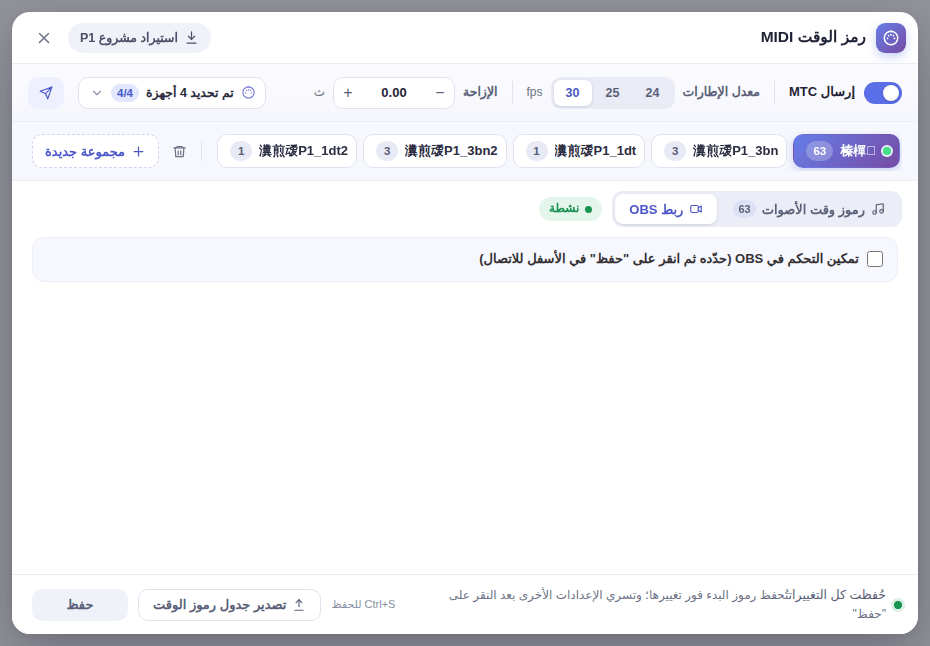Image resolution: width=930 pixels, height=646 pixels.
Task: Enable the OBS control checkbox
Action: point(875,259)
